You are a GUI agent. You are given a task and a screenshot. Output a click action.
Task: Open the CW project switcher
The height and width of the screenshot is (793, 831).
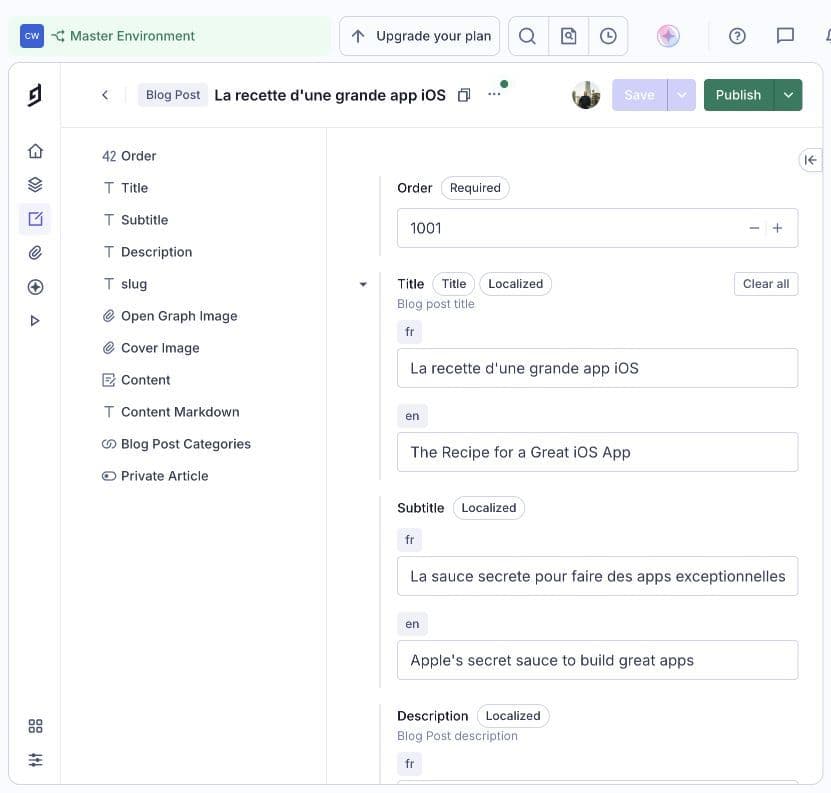point(32,36)
